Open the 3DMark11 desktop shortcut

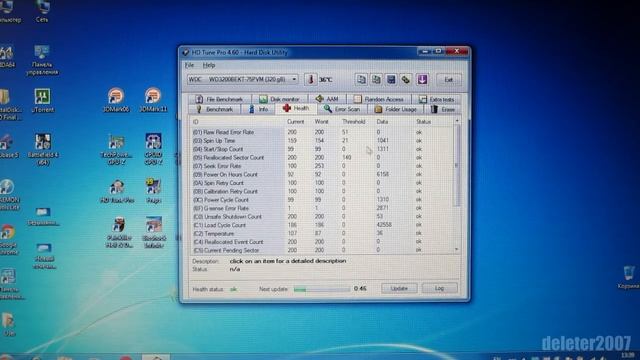tap(153, 100)
